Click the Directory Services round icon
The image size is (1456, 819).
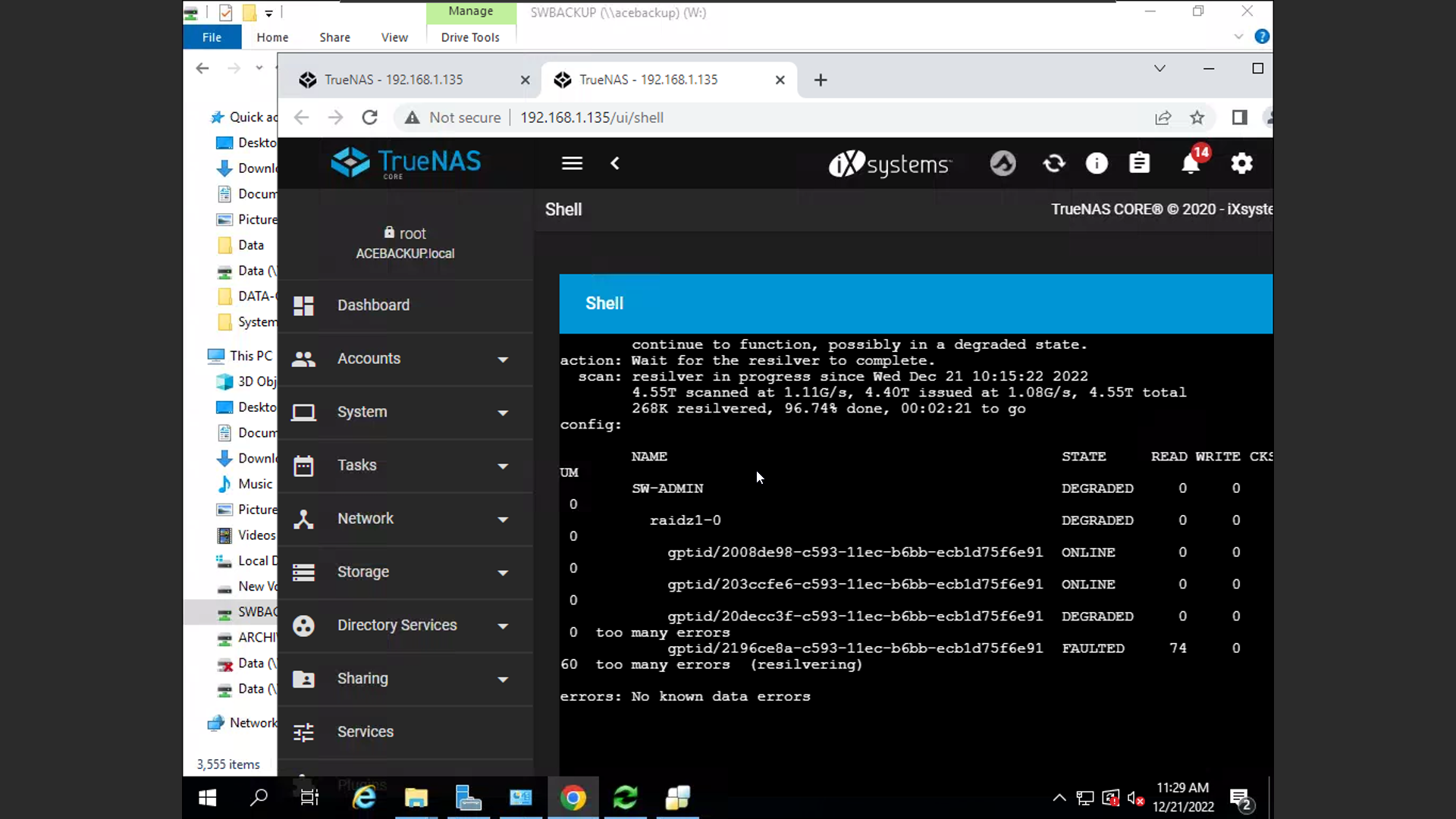[303, 626]
